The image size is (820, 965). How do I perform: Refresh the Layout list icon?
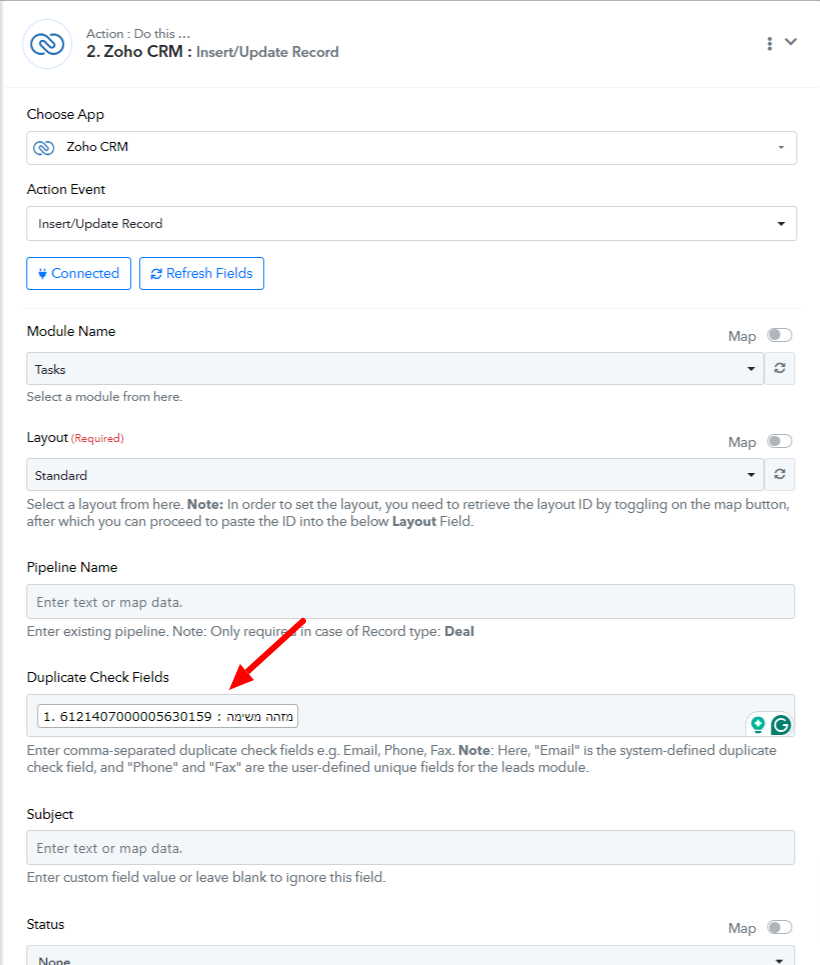[x=779, y=474]
